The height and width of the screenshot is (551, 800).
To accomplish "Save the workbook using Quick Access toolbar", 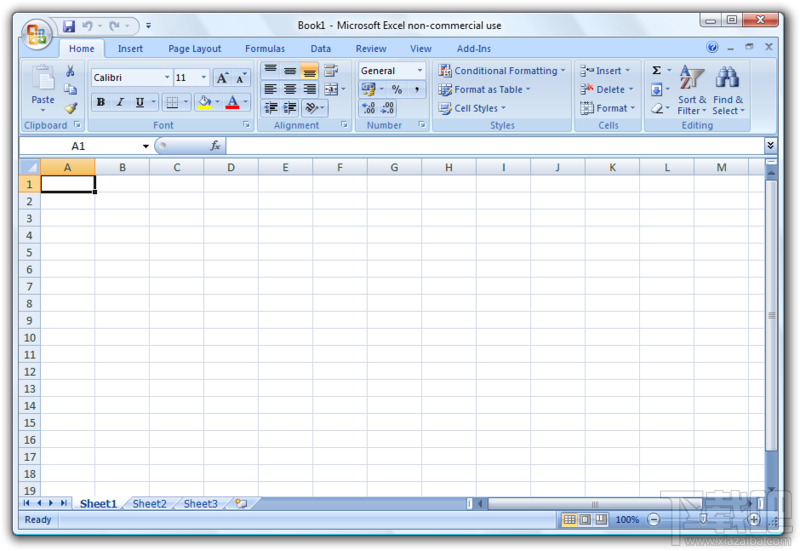I will (69, 26).
